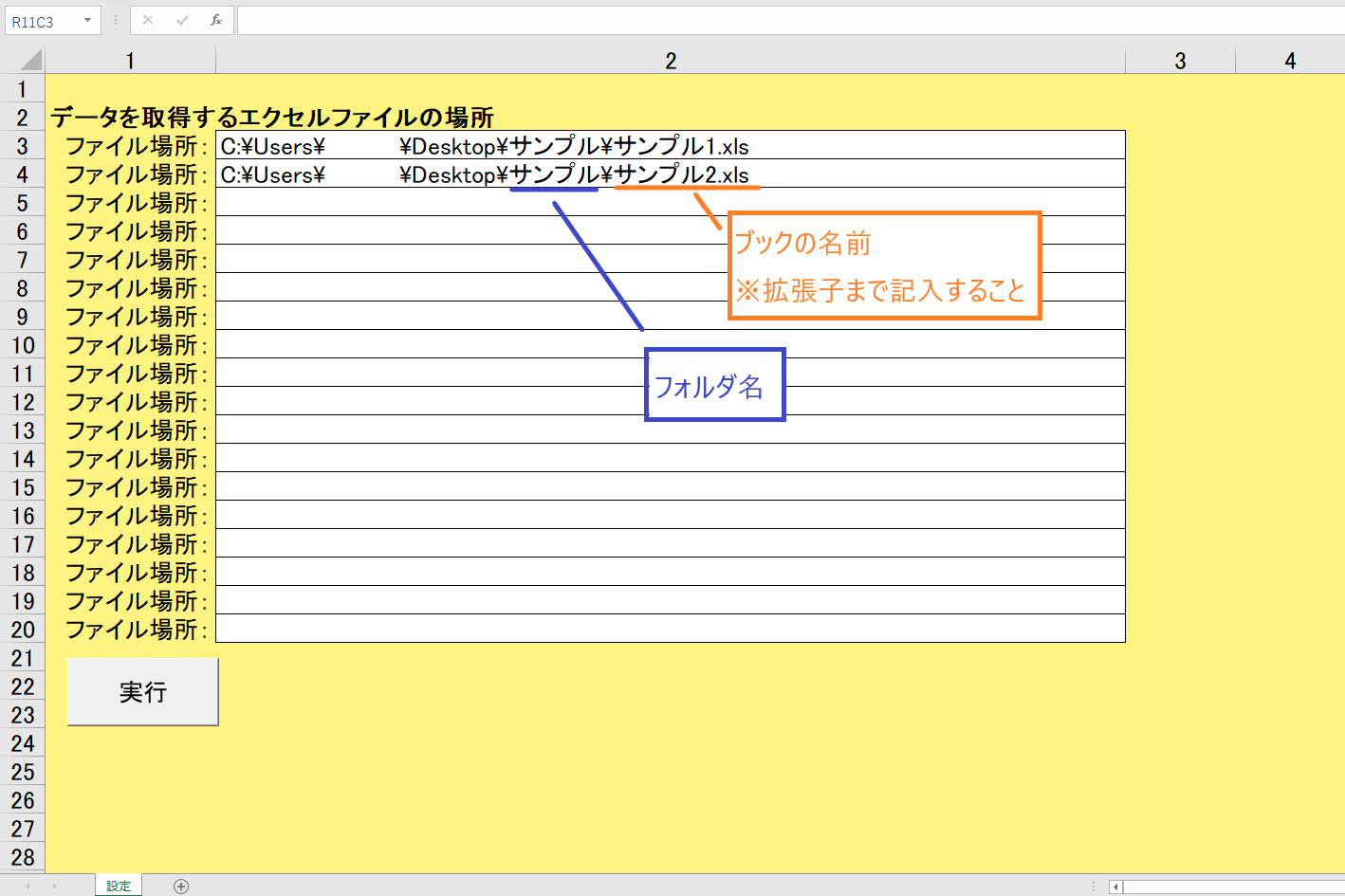Click the ファイル場所 label in row 3
This screenshot has width=1345, height=896.
pyautogui.click(x=136, y=146)
